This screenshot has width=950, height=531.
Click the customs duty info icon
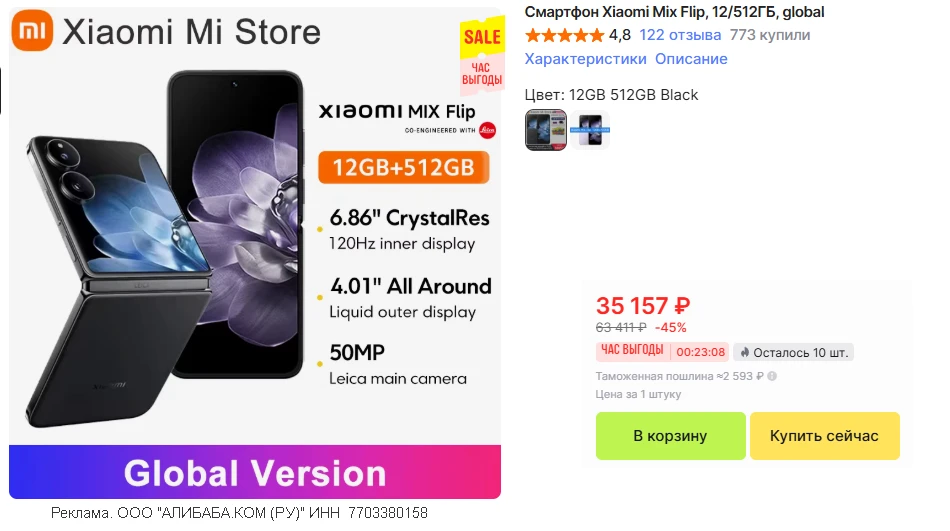tap(772, 376)
